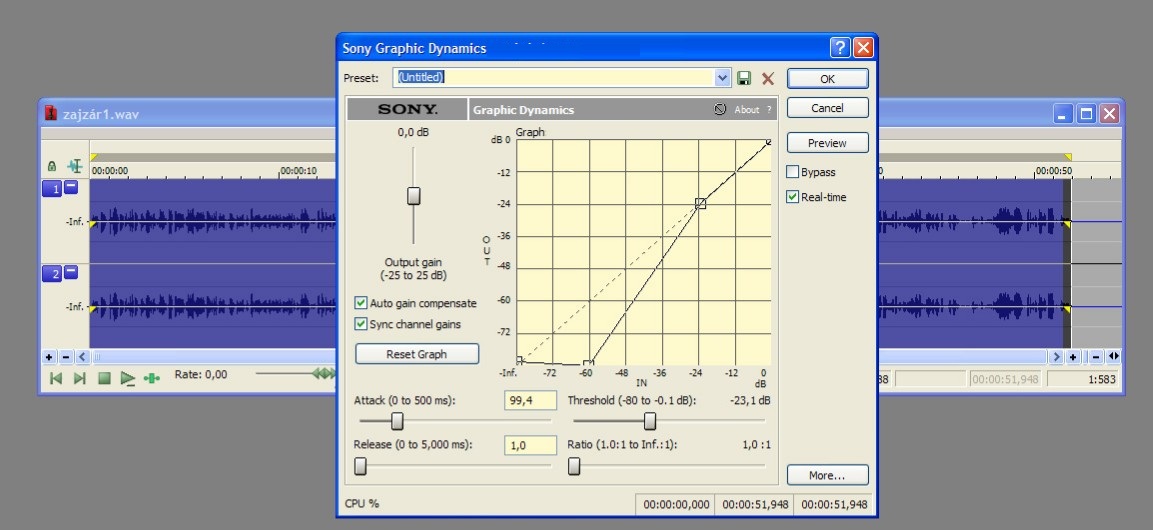Click Go to End transport button in zajzár1.wav

[79, 379]
